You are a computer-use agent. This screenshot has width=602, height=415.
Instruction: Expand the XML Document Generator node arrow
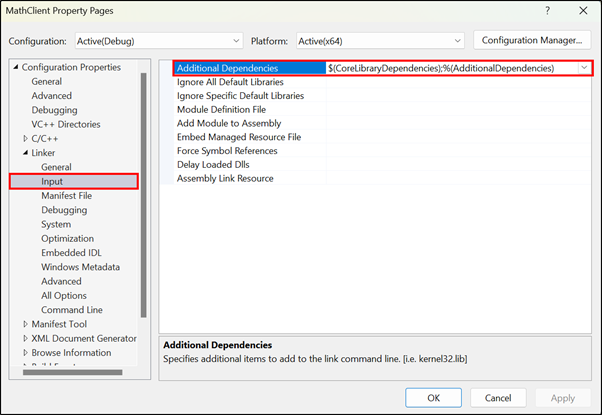(x=25, y=338)
